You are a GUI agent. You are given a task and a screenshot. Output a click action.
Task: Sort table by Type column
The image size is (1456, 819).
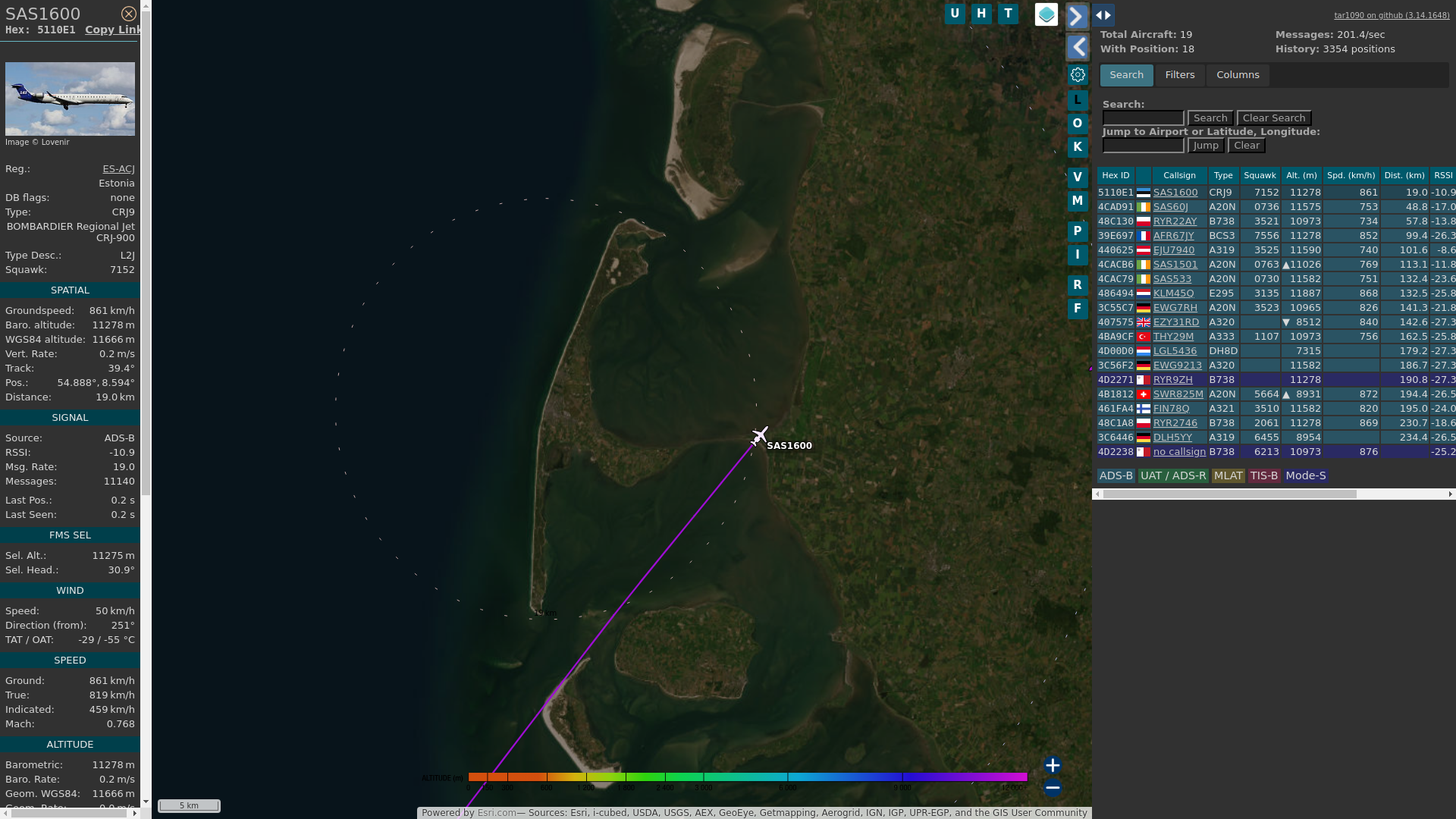pyautogui.click(x=1223, y=176)
